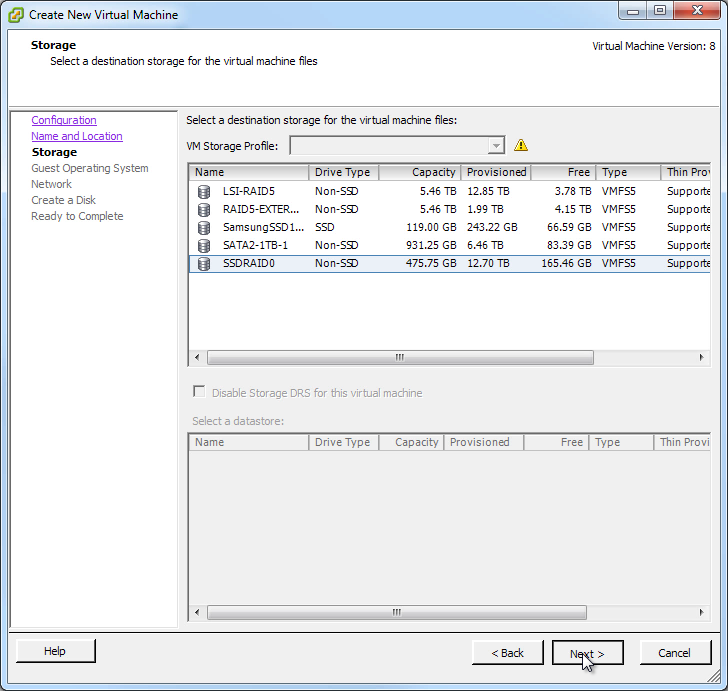This screenshot has height=691, width=728.
Task: Click the Help button
Action: tap(55, 651)
